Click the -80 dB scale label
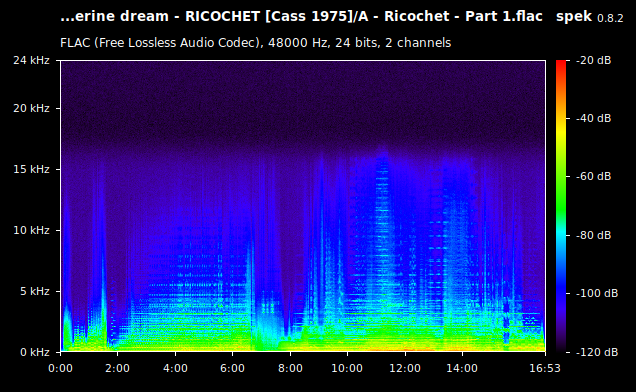Viewport: 636px width, 392px height. (593, 235)
